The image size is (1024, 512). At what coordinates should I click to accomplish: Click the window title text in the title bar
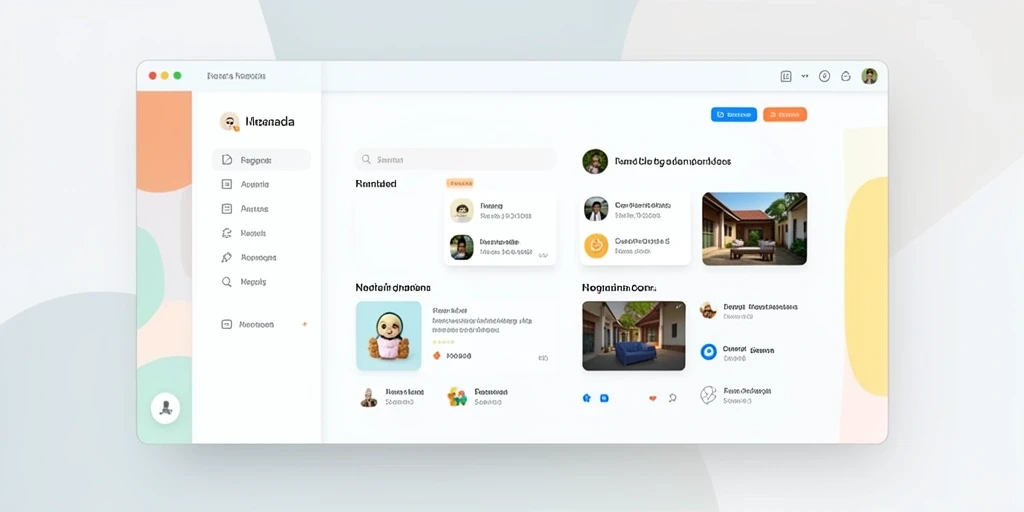coord(236,76)
